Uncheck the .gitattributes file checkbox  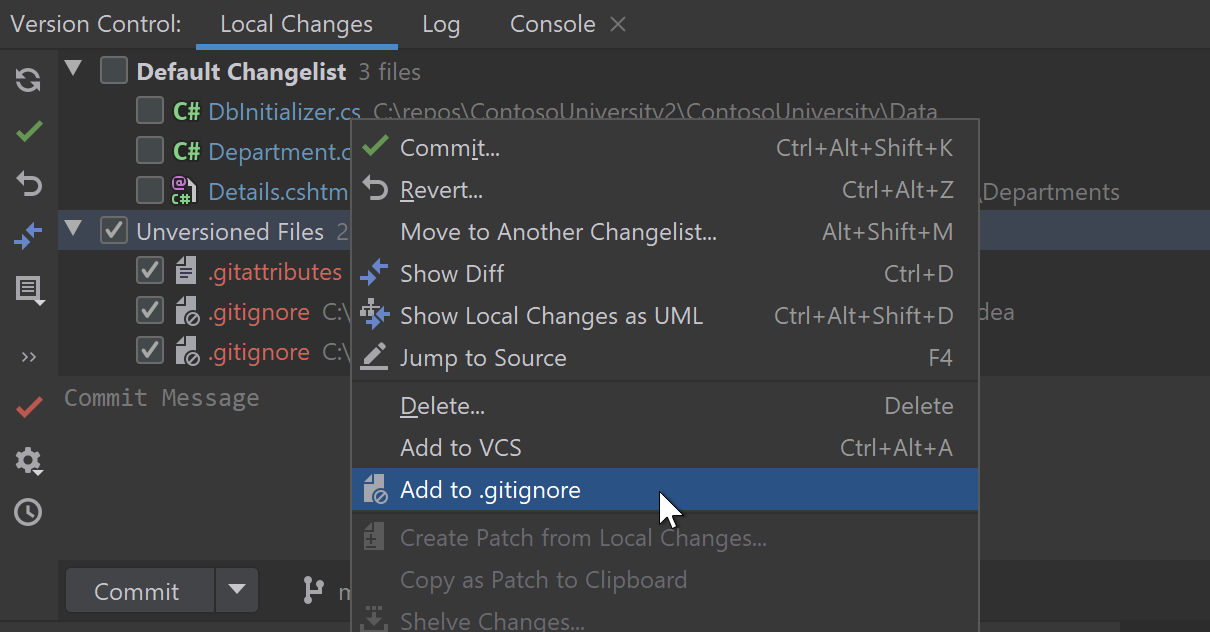point(150,271)
